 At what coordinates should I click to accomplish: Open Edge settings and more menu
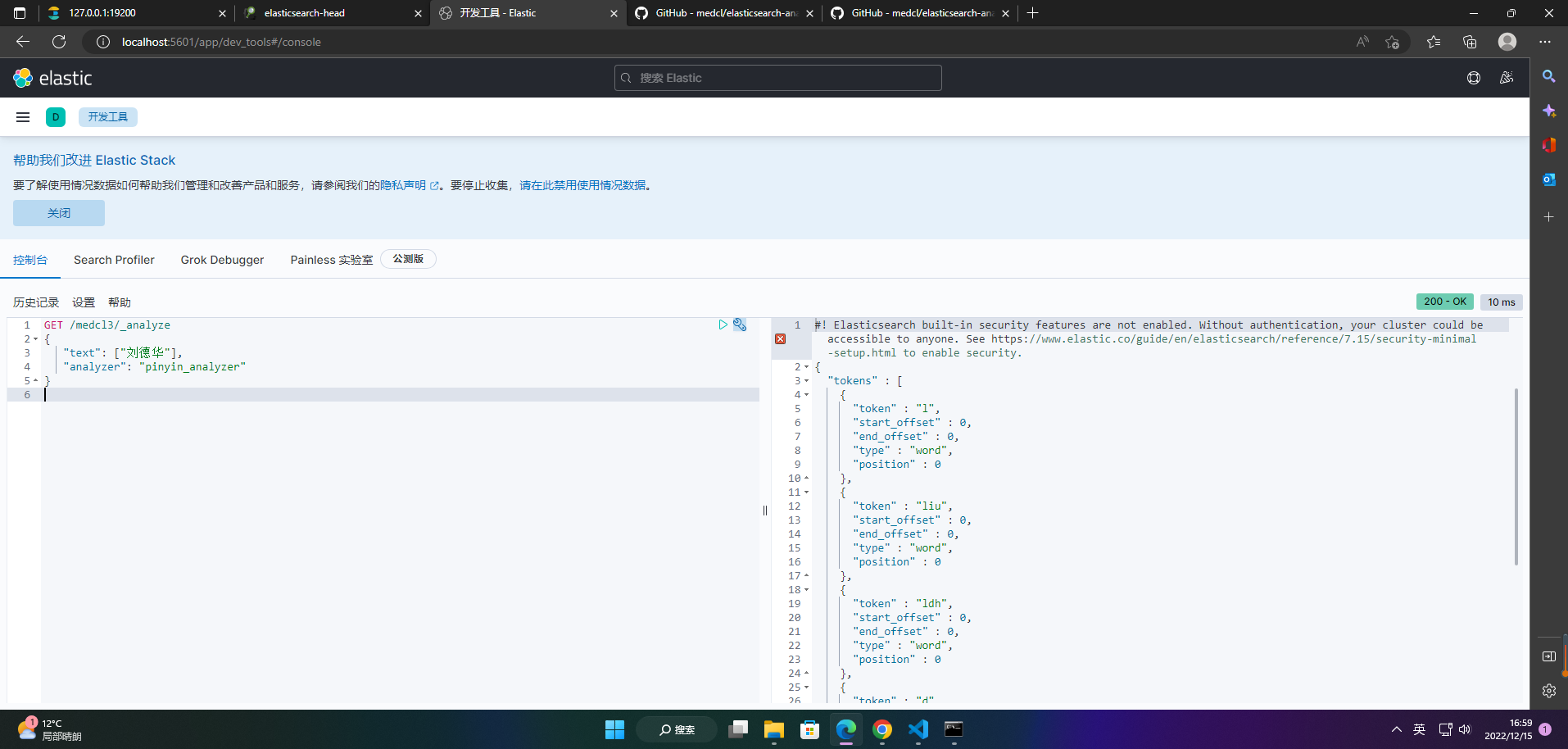click(x=1545, y=42)
